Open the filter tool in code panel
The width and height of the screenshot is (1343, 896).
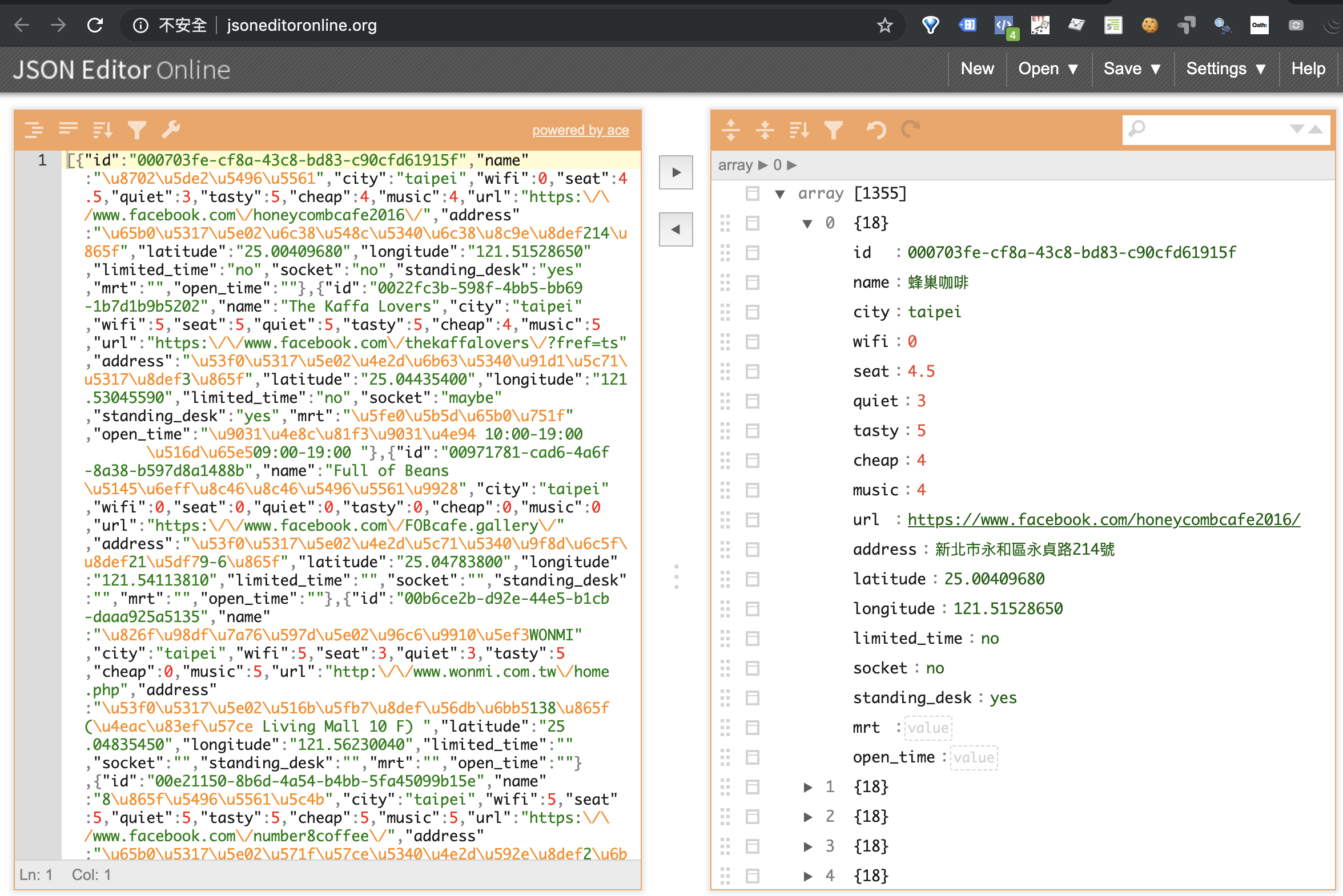[136, 130]
